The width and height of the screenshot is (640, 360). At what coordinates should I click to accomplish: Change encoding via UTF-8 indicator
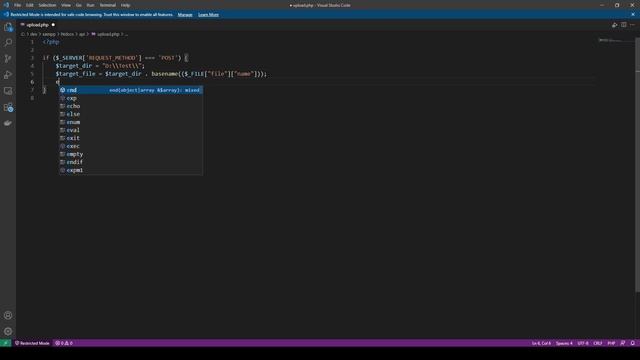coord(583,343)
